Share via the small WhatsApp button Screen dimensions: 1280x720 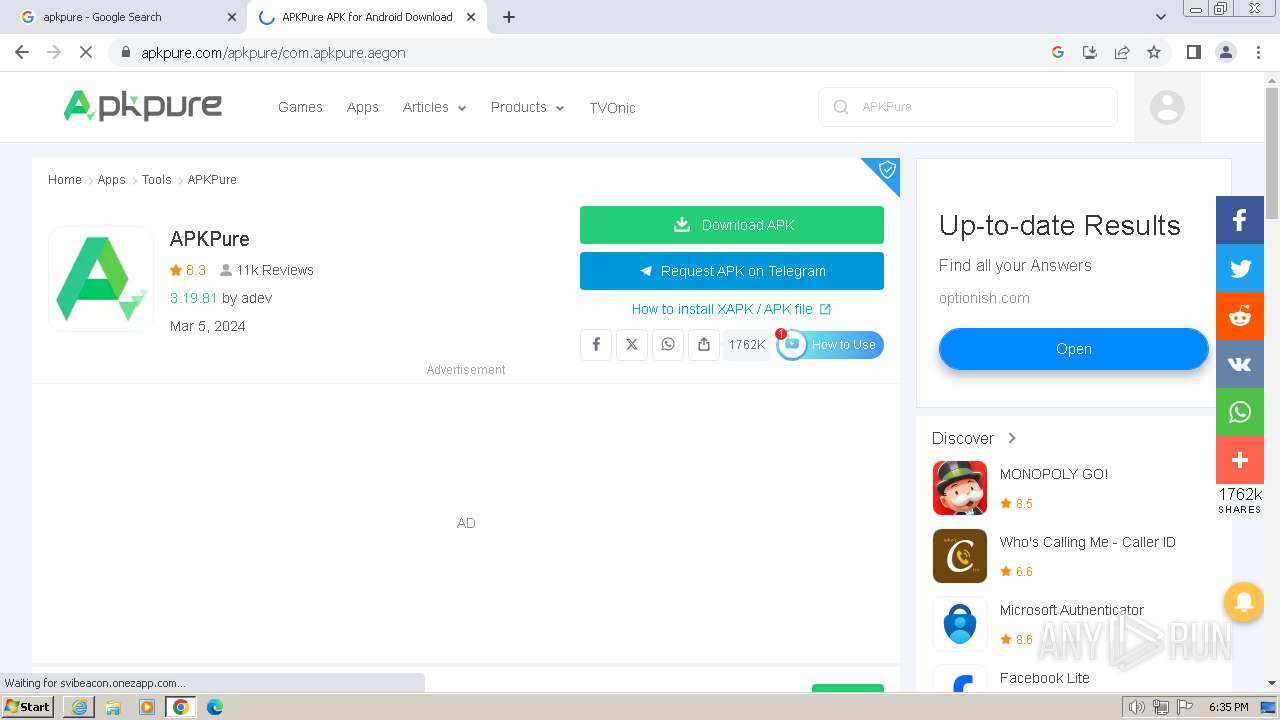tap(668, 344)
